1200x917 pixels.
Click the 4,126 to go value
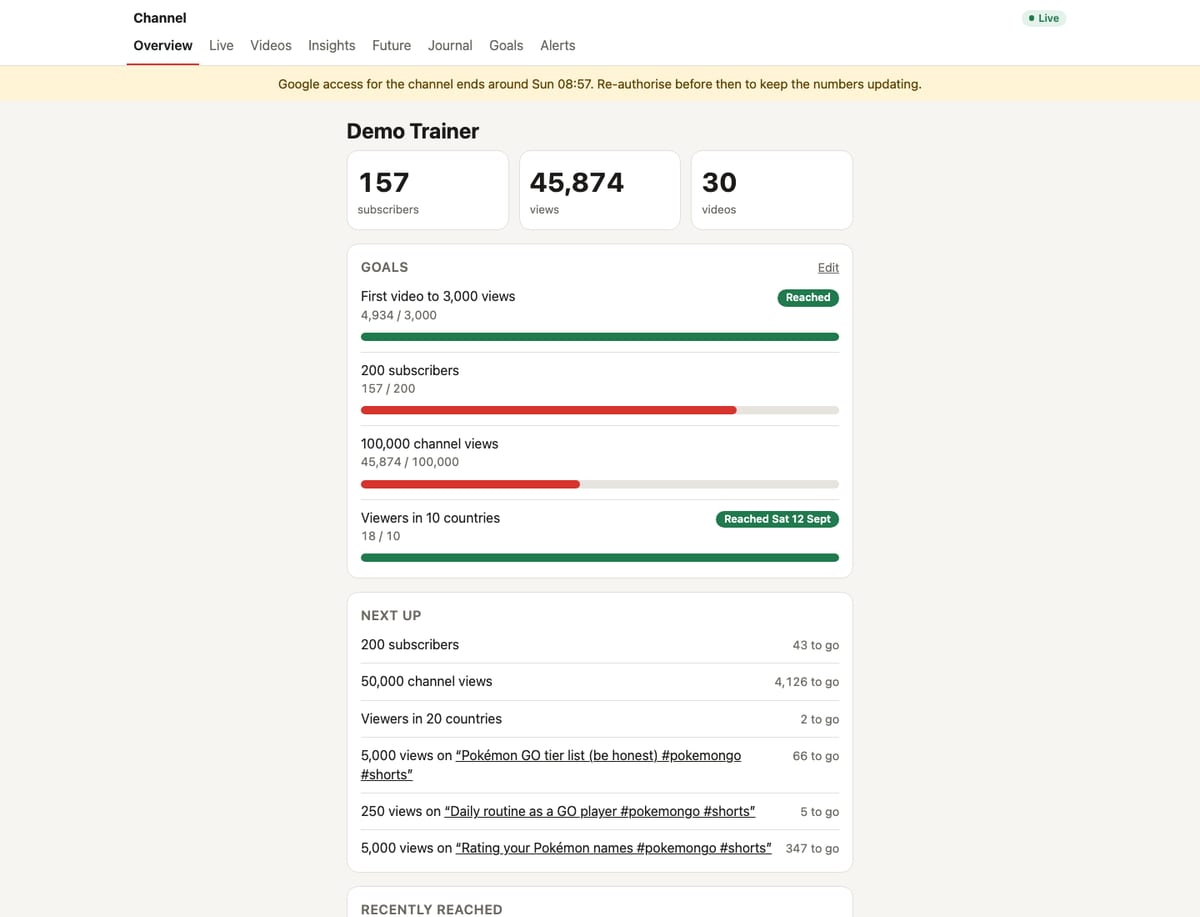coord(807,682)
